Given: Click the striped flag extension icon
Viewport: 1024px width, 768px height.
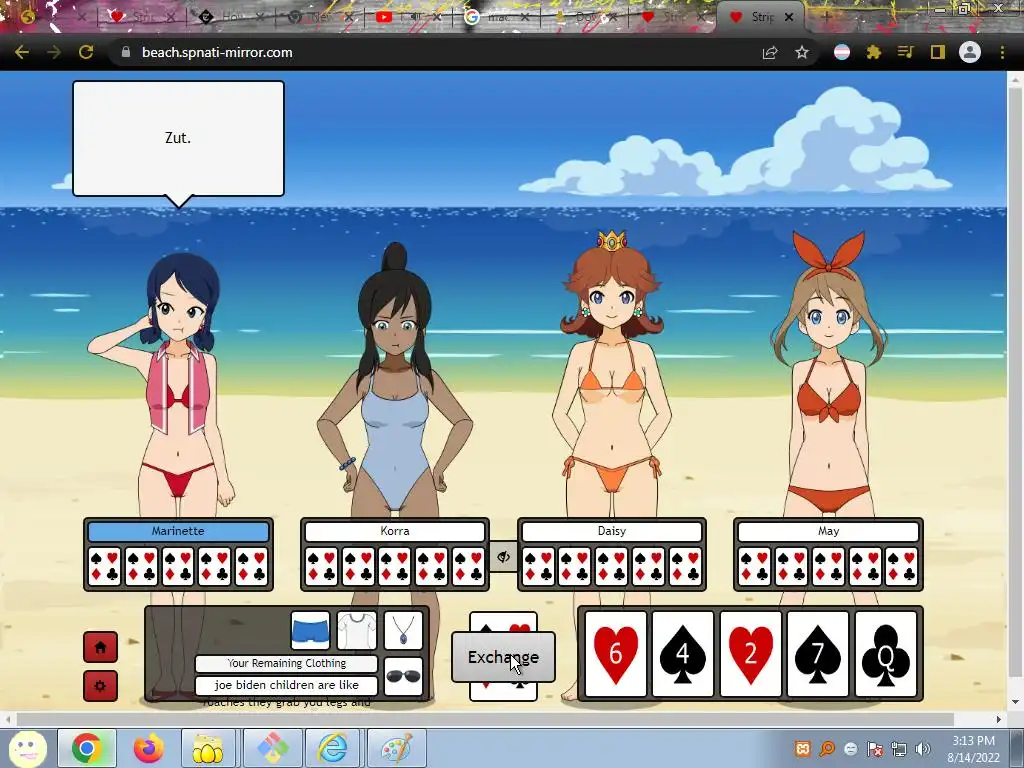Looking at the screenshot, I should point(842,52).
